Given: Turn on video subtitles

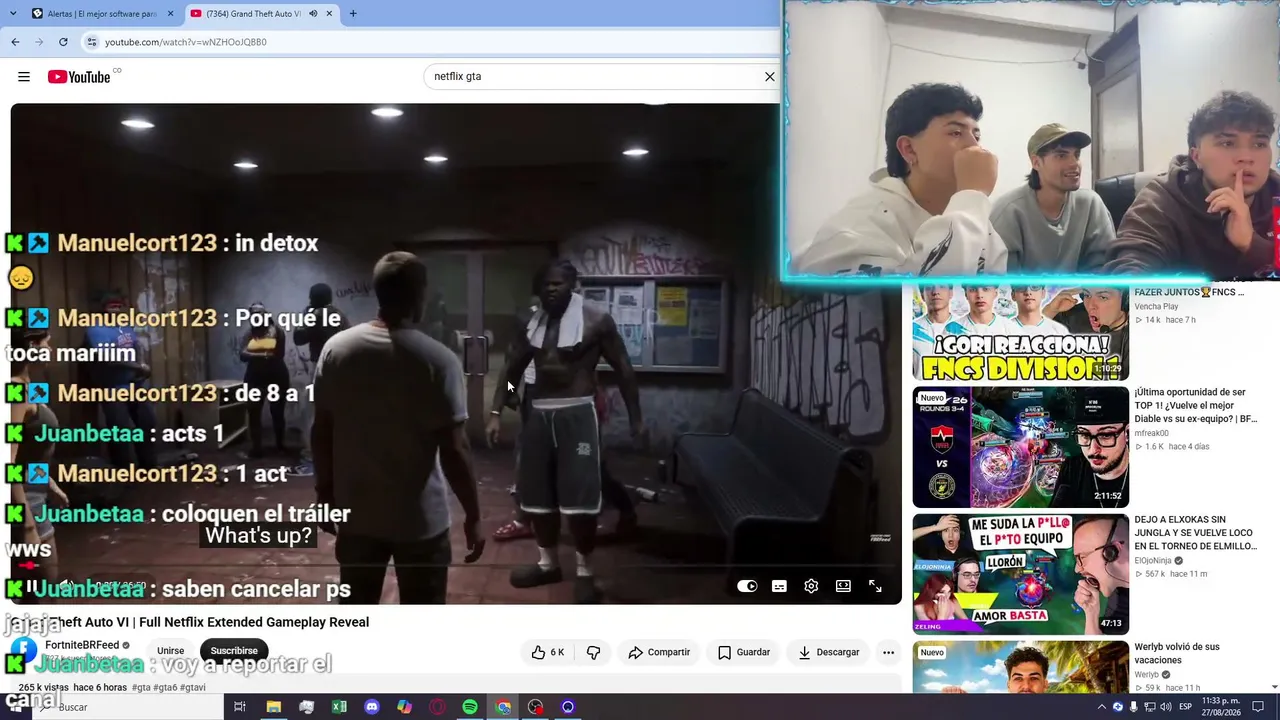Looking at the screenshot, I should click(779, 586).
